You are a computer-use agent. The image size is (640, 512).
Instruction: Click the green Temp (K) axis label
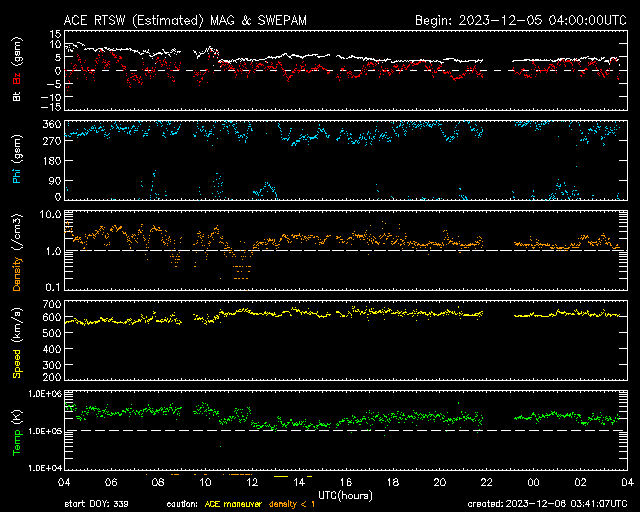click(16, 430)
